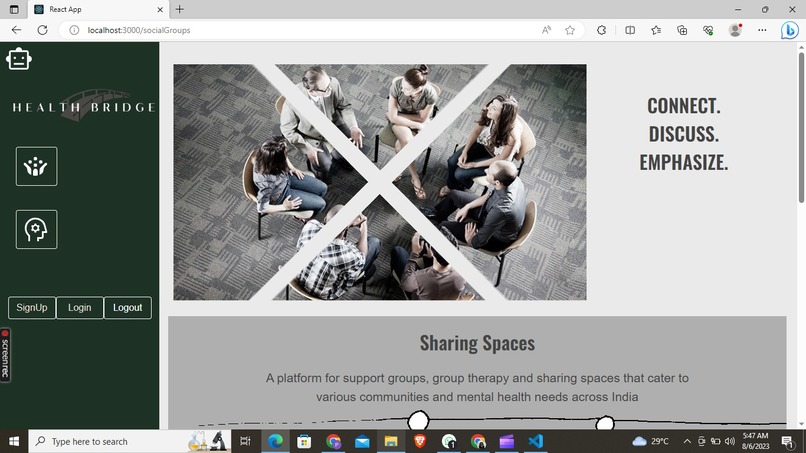Open Mail app from taskbar
Viewport: 806px width, 453px height.
click(x=362, y=441)
